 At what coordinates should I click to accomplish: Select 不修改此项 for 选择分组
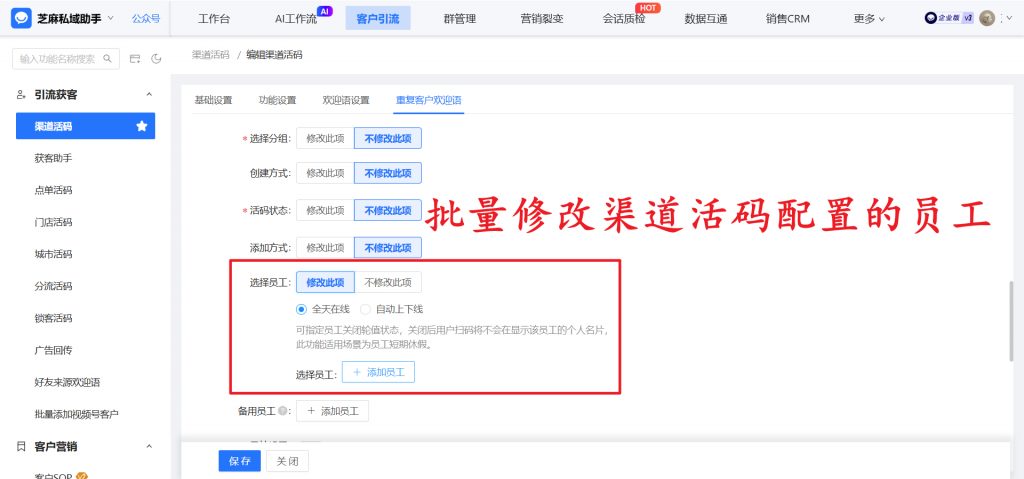click(x=388, y=139)
